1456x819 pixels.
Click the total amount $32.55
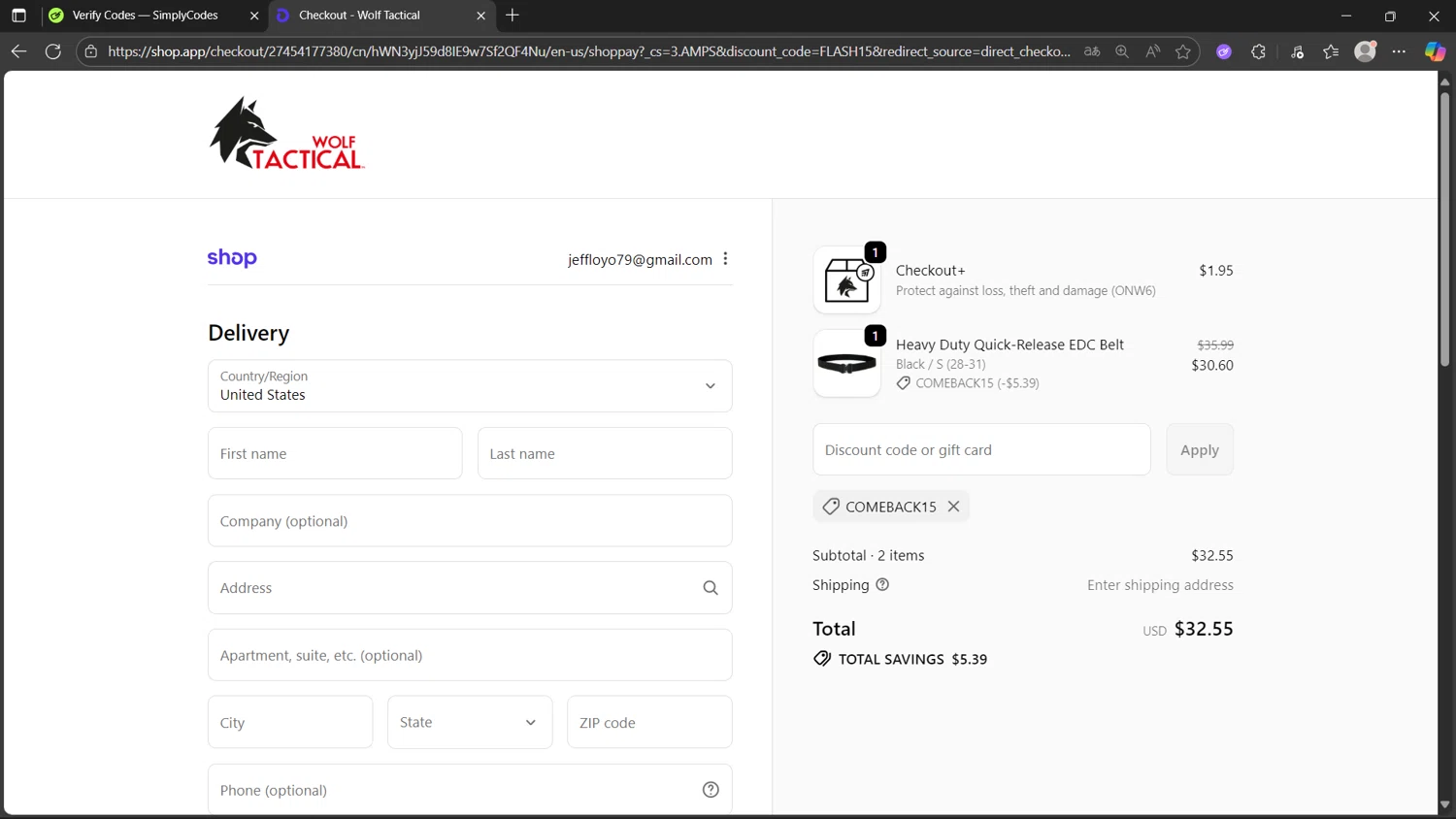[1204, 629]
